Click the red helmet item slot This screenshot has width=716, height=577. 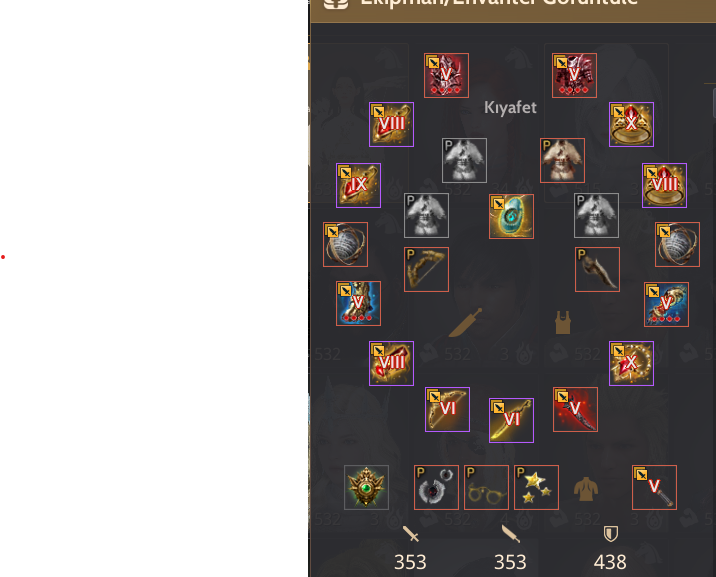coord(446,75)
